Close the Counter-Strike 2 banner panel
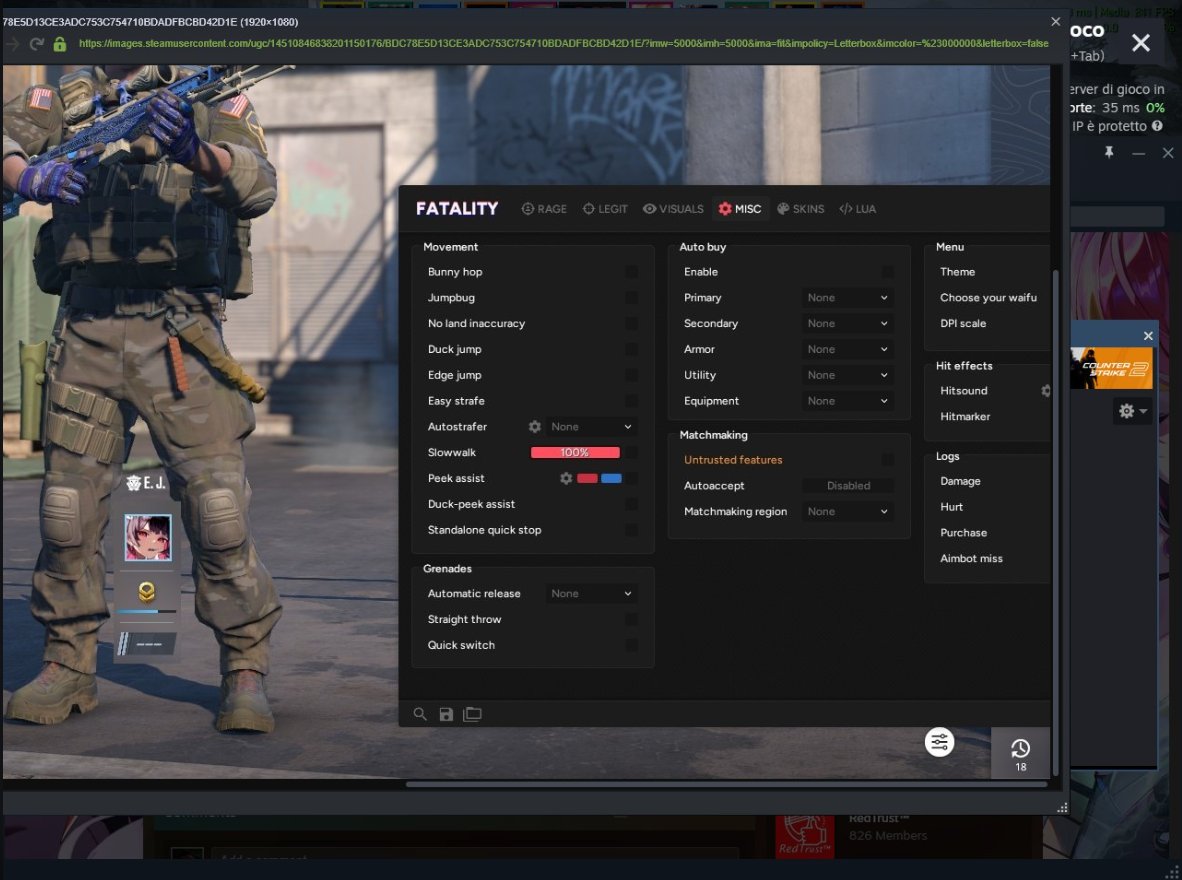The width and height of the screenshot is (1182, 880). [1148, 336]
